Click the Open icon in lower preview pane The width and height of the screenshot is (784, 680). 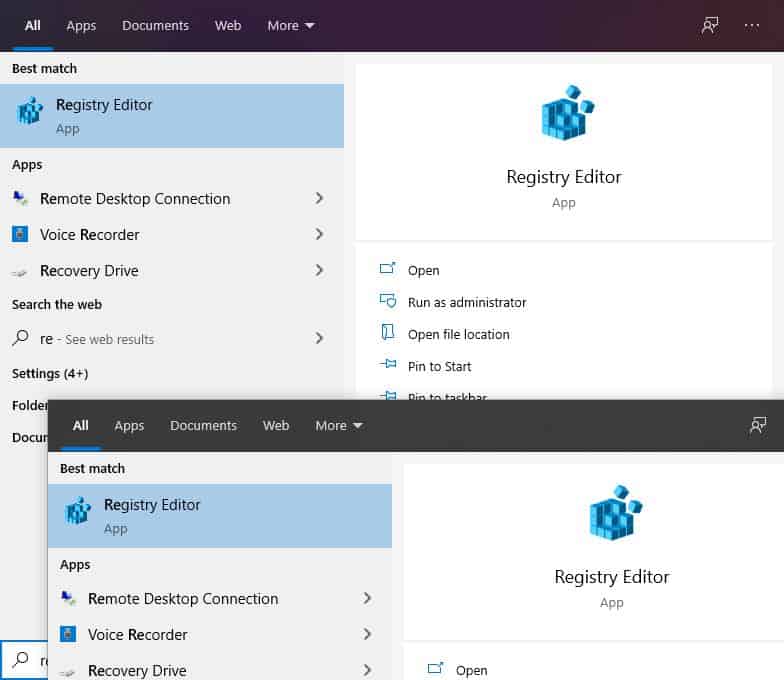[x=436, y=669]
